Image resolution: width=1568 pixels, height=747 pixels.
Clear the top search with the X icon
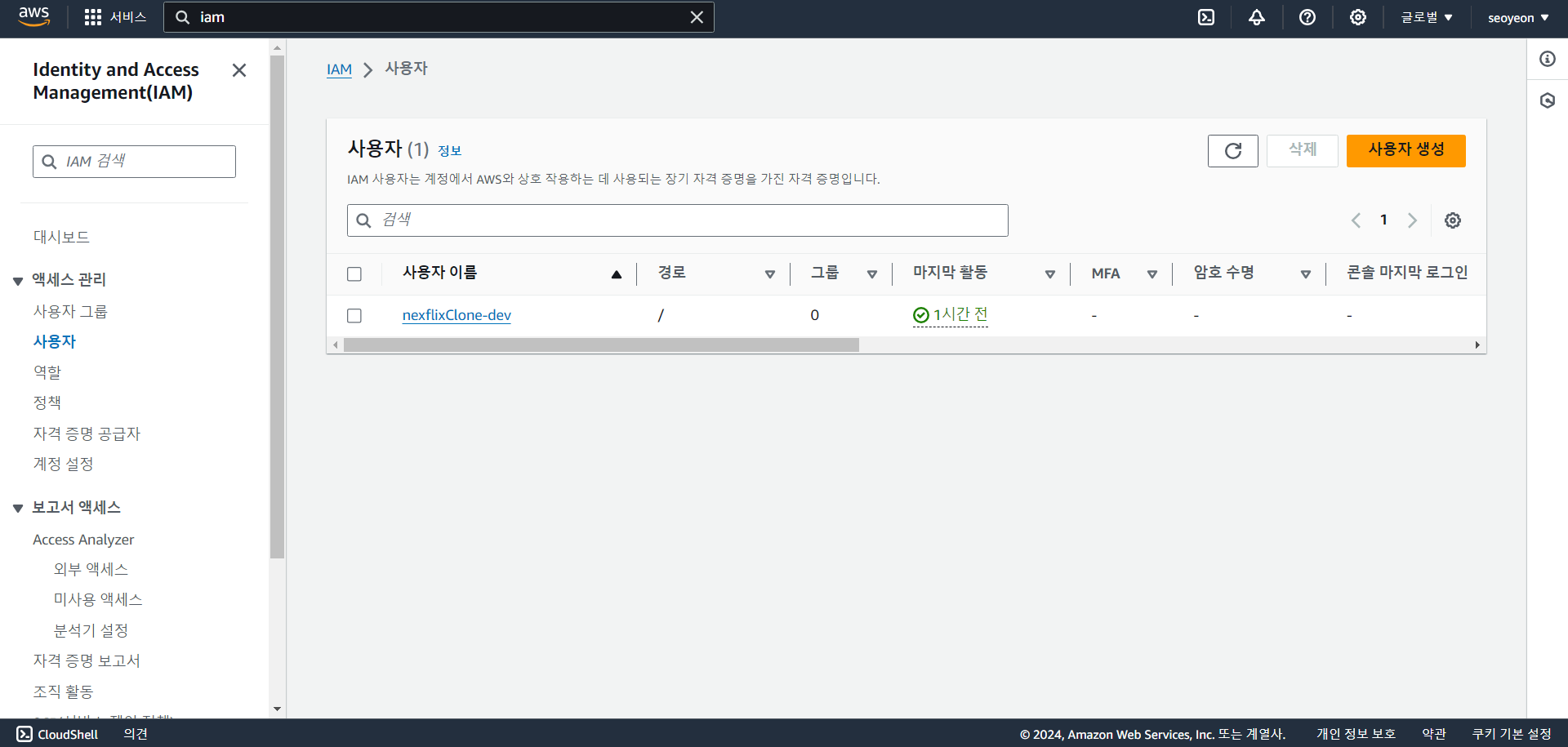click(x=697, y=17)
